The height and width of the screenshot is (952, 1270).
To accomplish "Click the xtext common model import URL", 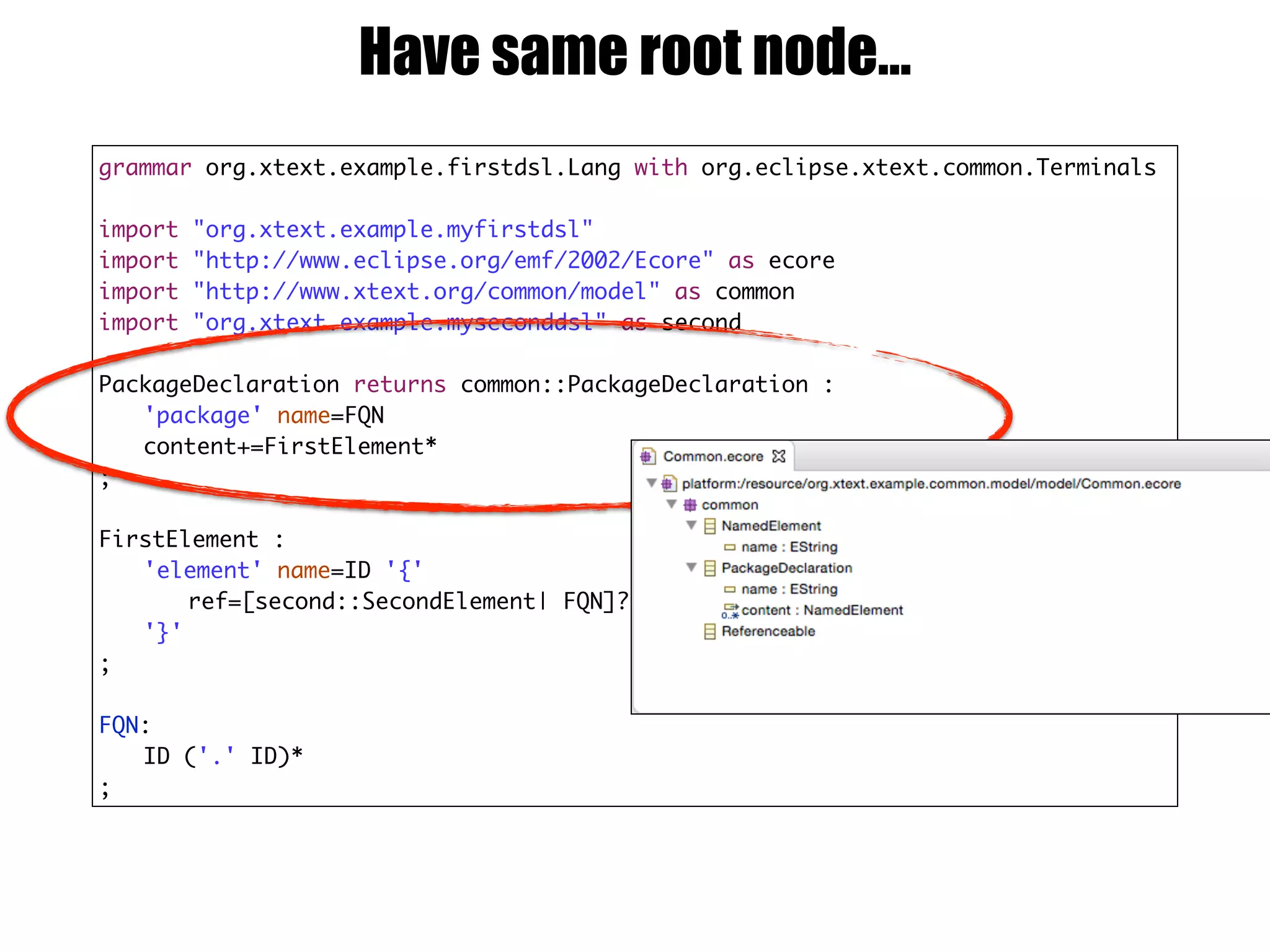I will [426, 292].
